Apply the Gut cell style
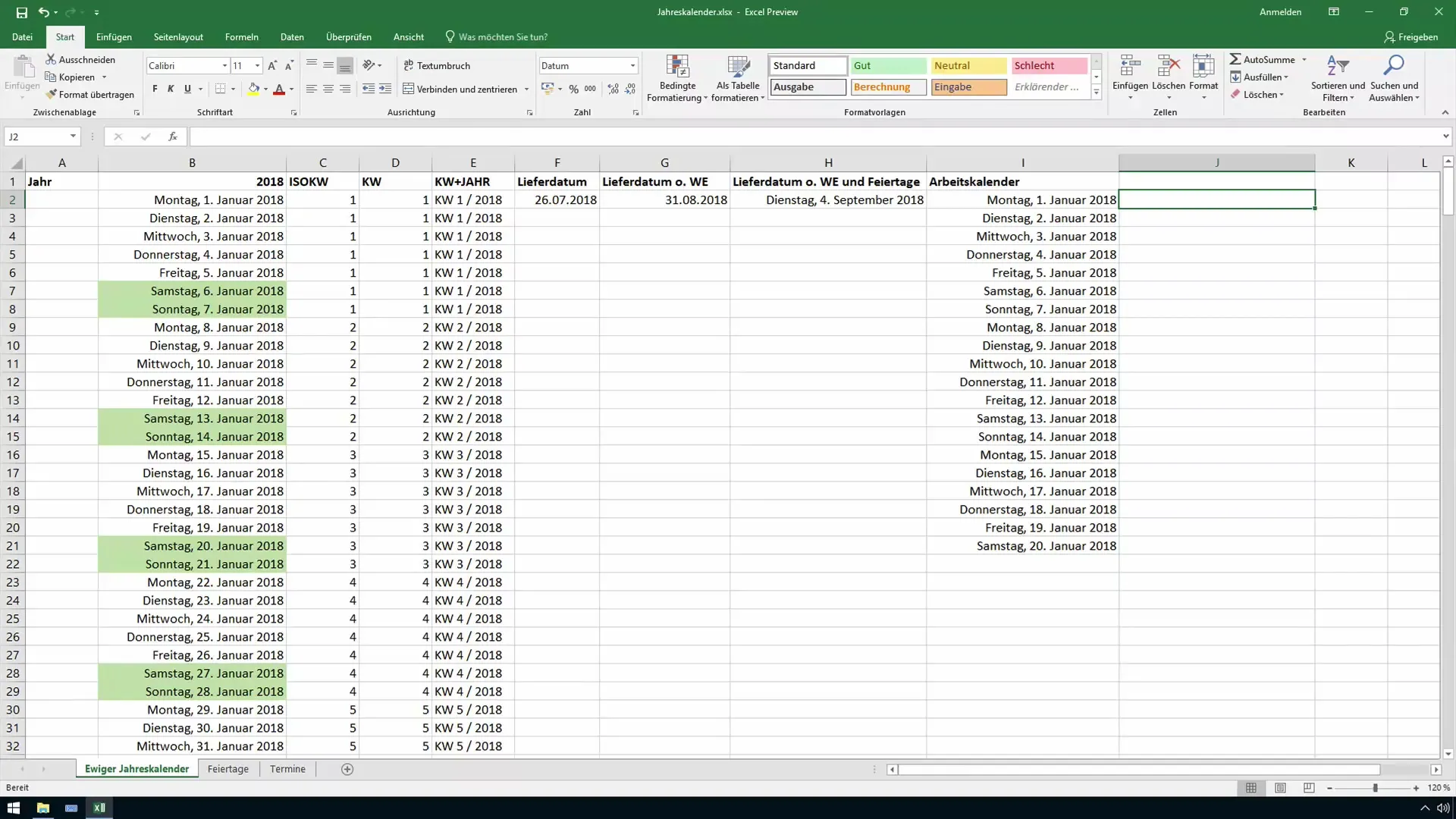This screenshot has height=819, width=1456. [x=888, y=66]
